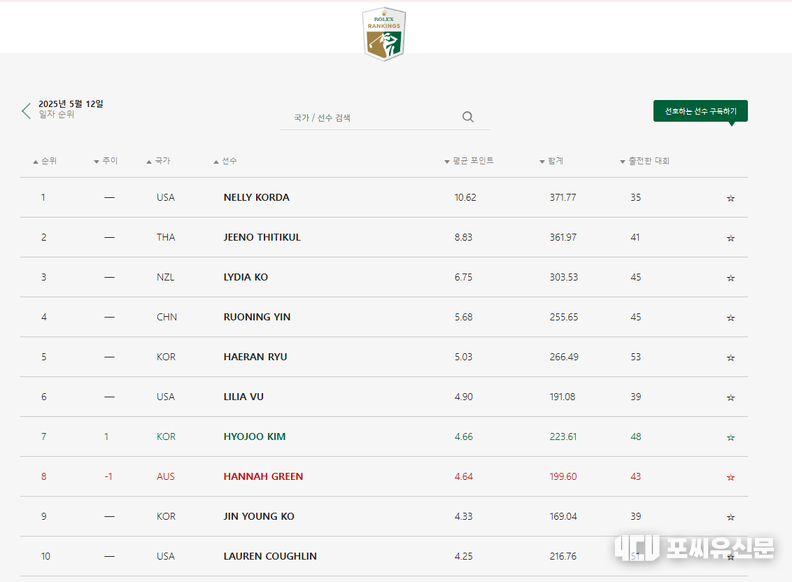Open Lilia Vu player profile
This screenshot has height=582, width=792.
click(x=243, y=397)
